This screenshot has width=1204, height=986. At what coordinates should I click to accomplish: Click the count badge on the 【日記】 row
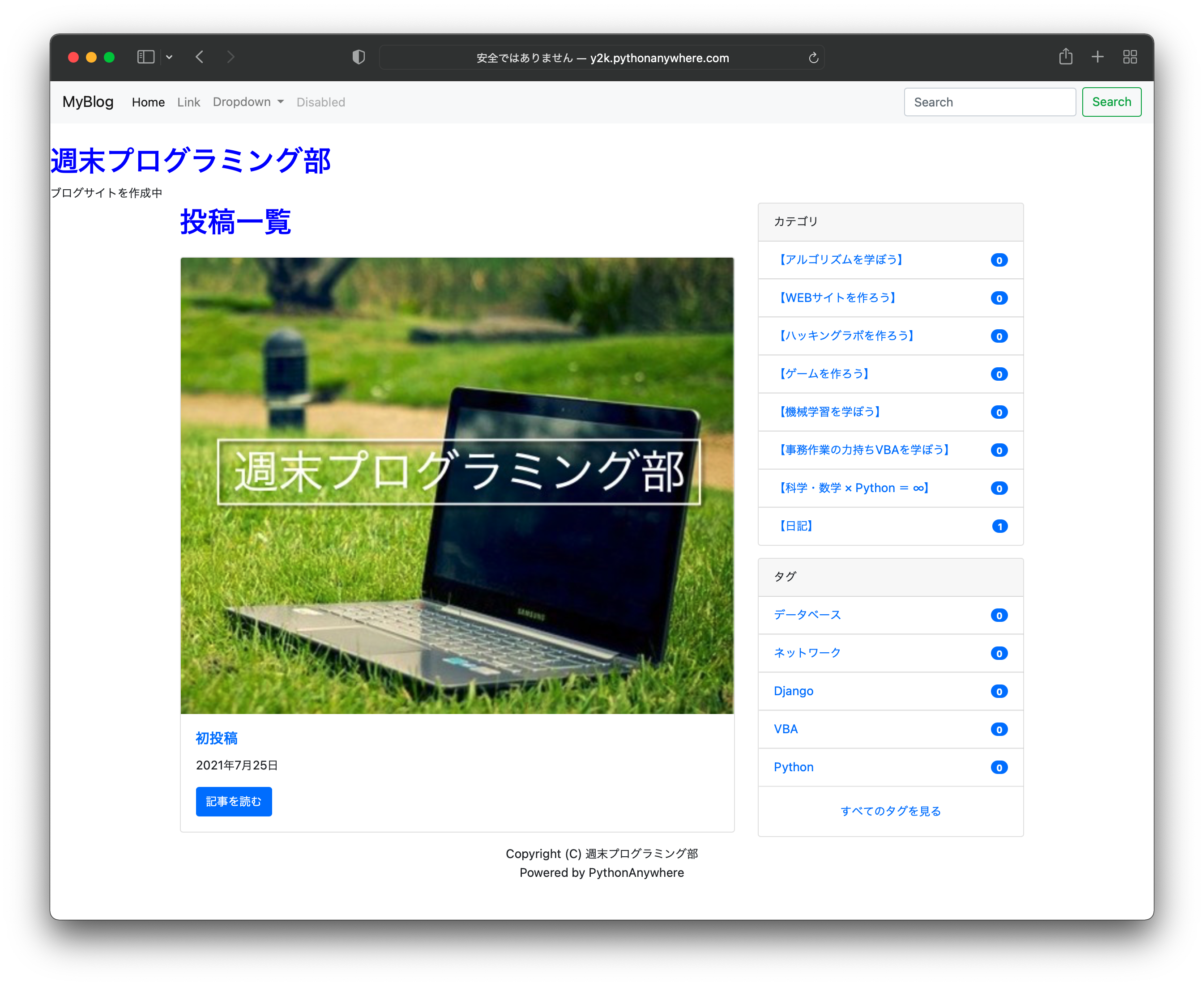coord(999,527)
